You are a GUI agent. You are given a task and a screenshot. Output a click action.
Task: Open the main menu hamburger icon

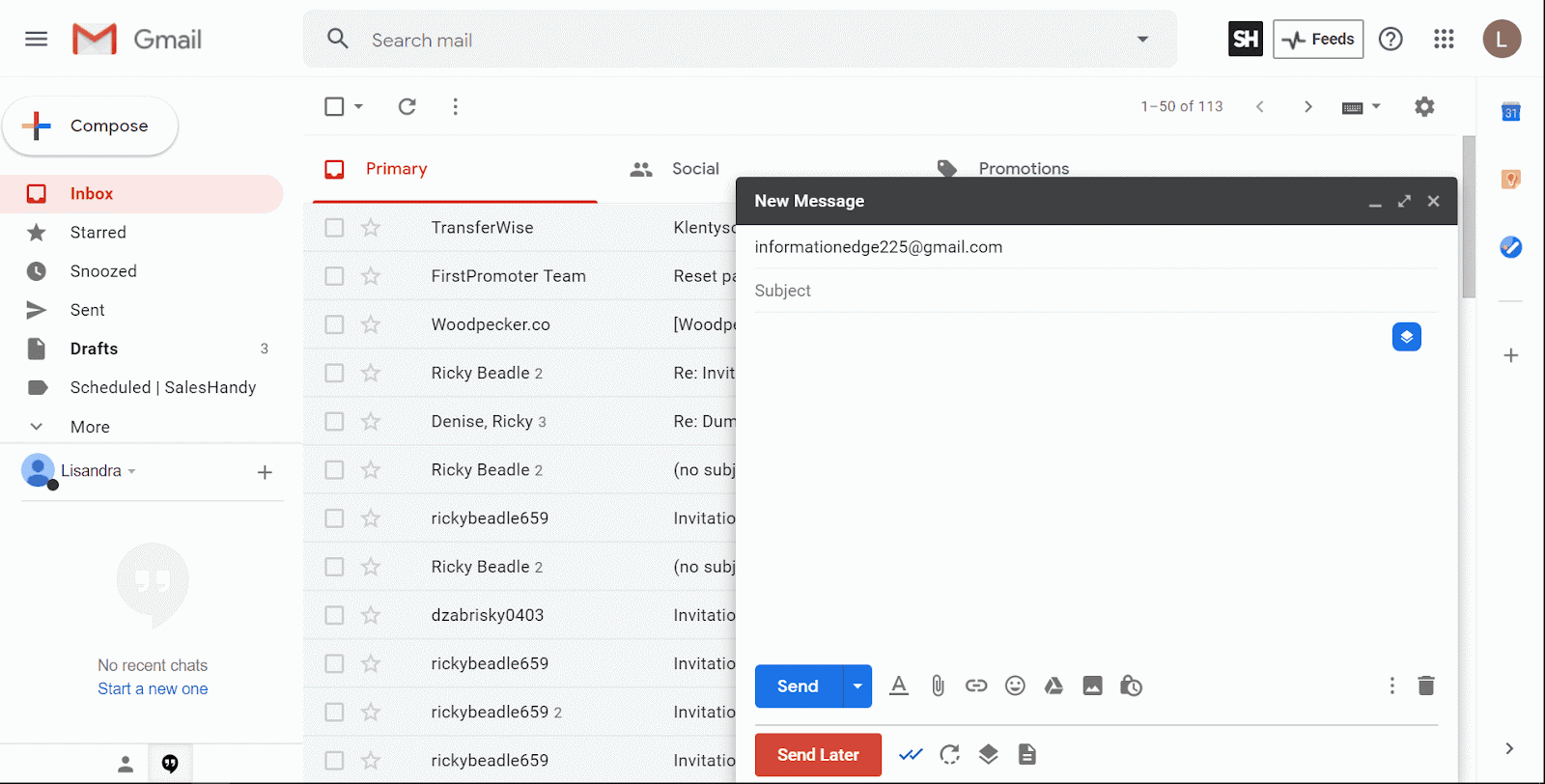(x=36, y=39)
